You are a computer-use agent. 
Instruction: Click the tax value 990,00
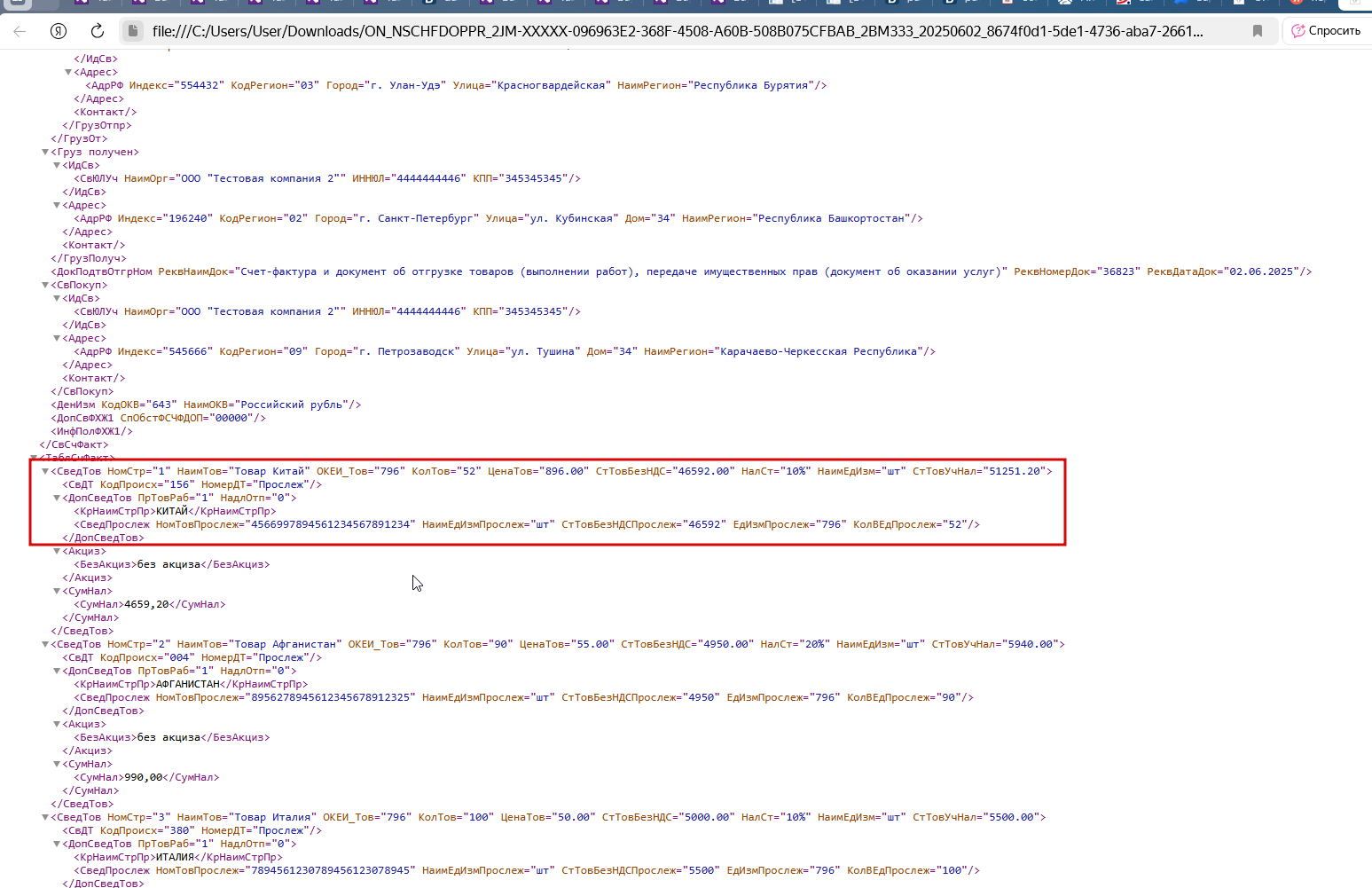[x=144, y=778]
